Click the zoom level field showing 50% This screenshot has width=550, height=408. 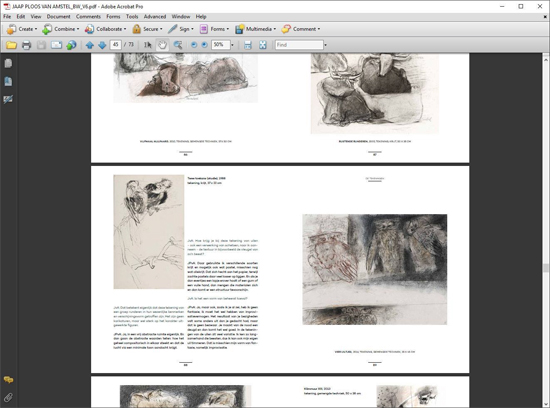[221, 45]
